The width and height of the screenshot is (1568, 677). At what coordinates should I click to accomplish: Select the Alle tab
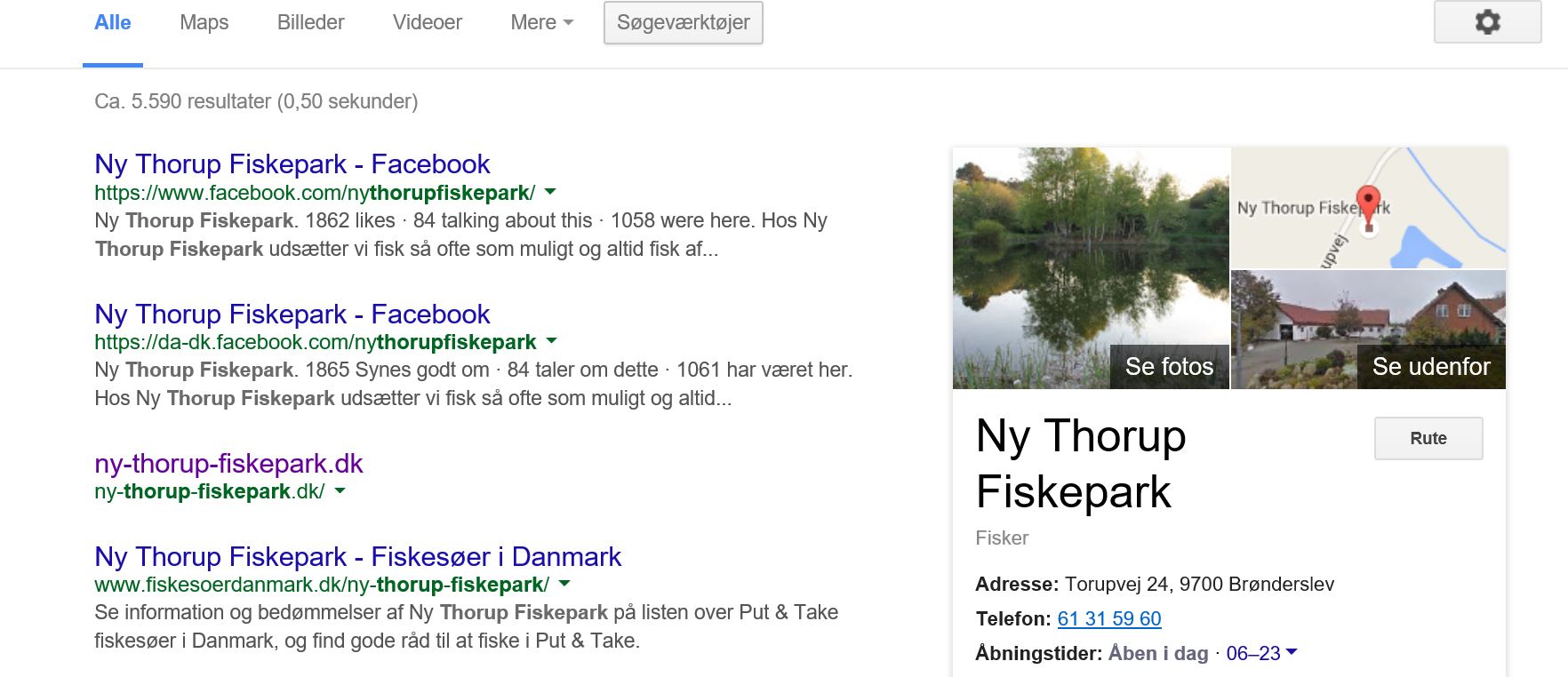[113, 23]
